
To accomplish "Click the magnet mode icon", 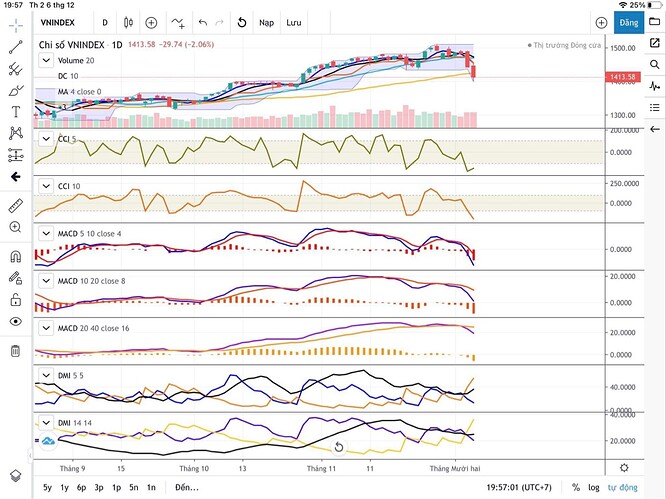I will click(x=15, y=256).
